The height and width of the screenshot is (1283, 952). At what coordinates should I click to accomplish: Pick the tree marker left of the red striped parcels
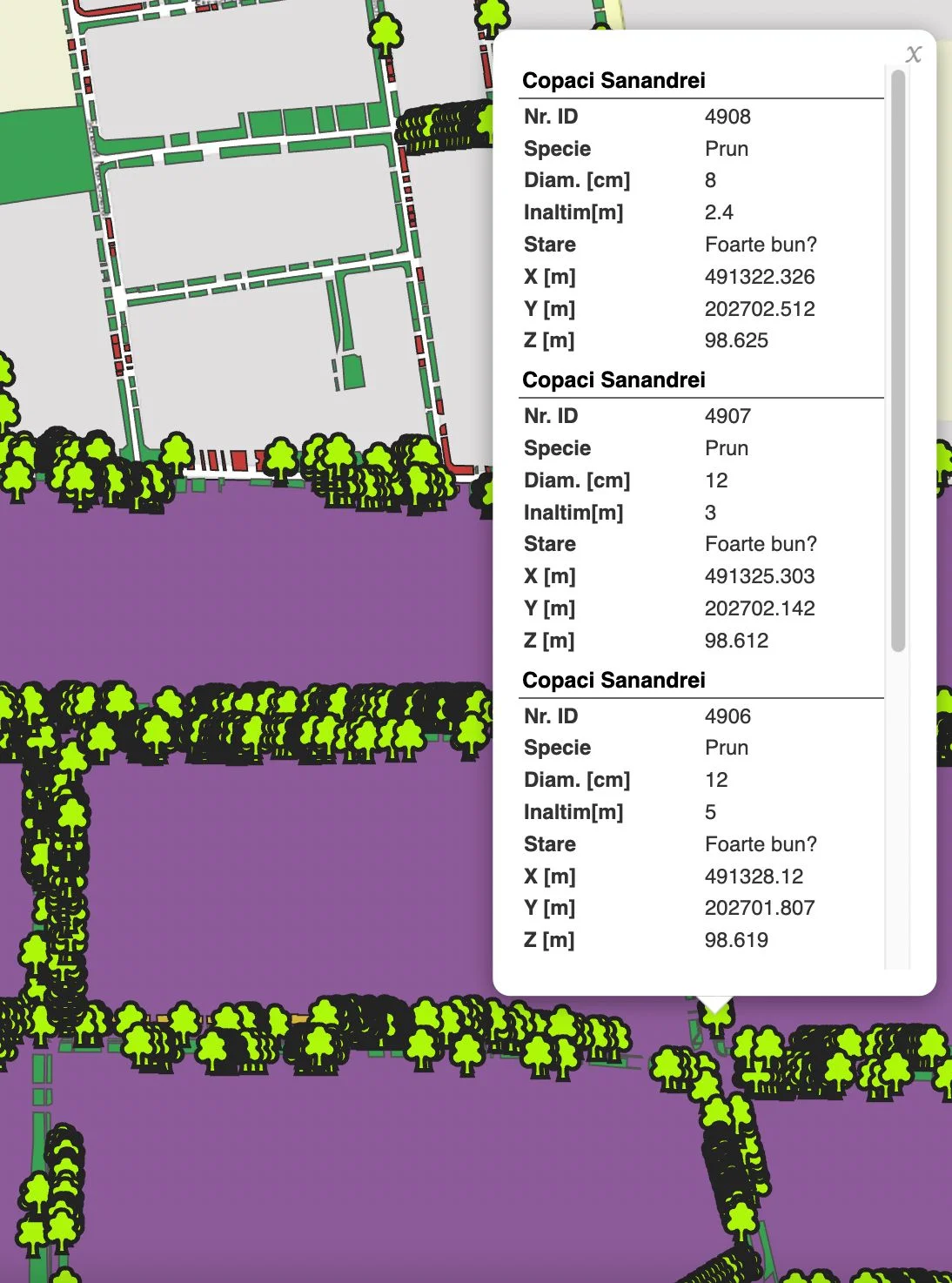(177, 454)
